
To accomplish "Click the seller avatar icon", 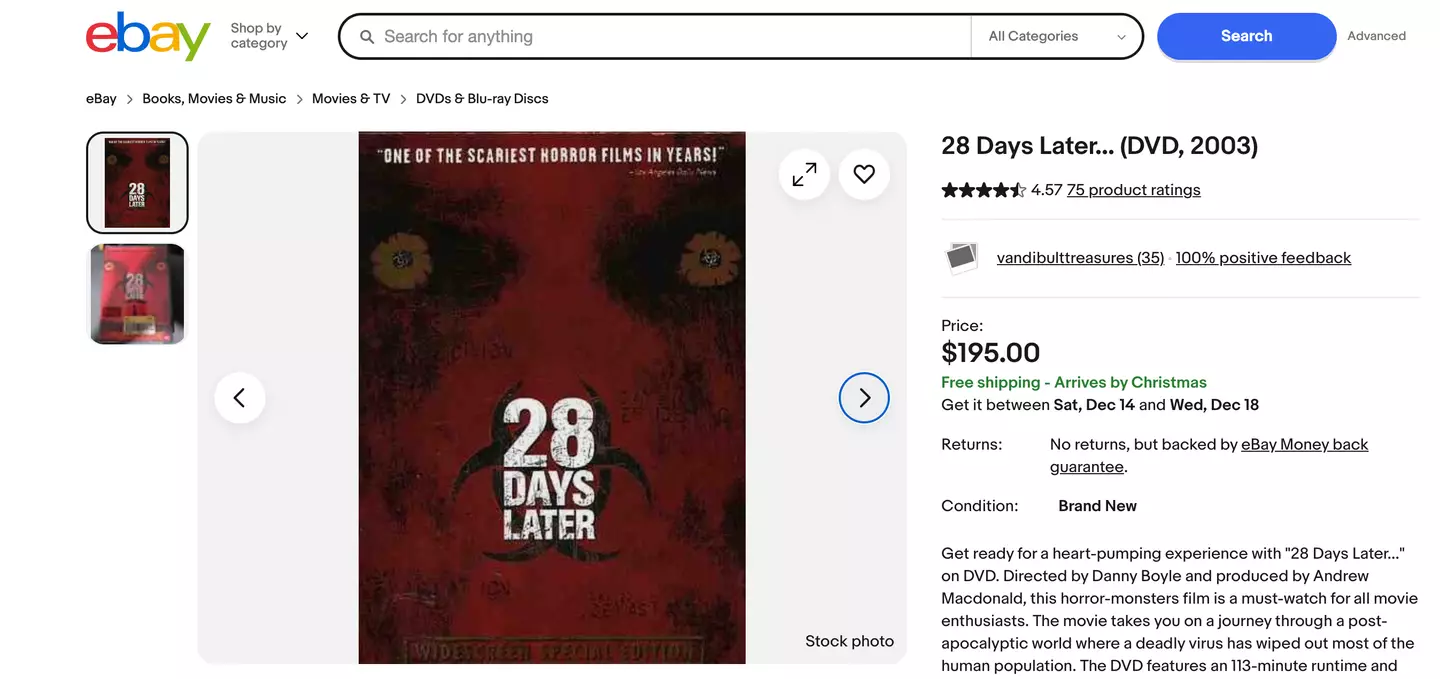I will pos(961,258).
